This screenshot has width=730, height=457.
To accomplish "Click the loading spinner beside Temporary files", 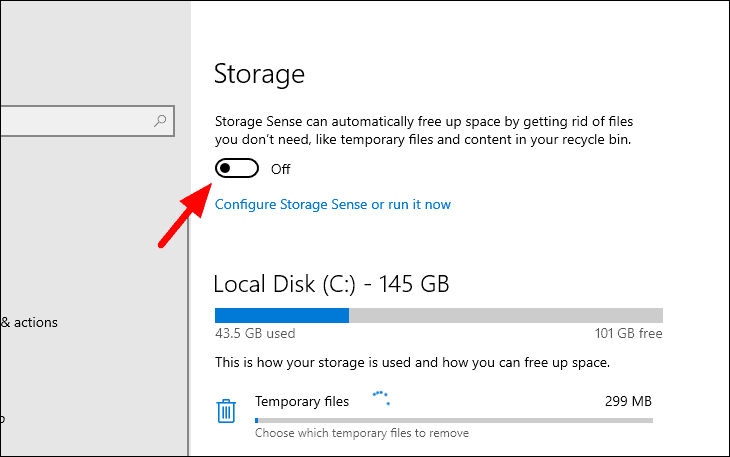I will [x=380, y=400].
